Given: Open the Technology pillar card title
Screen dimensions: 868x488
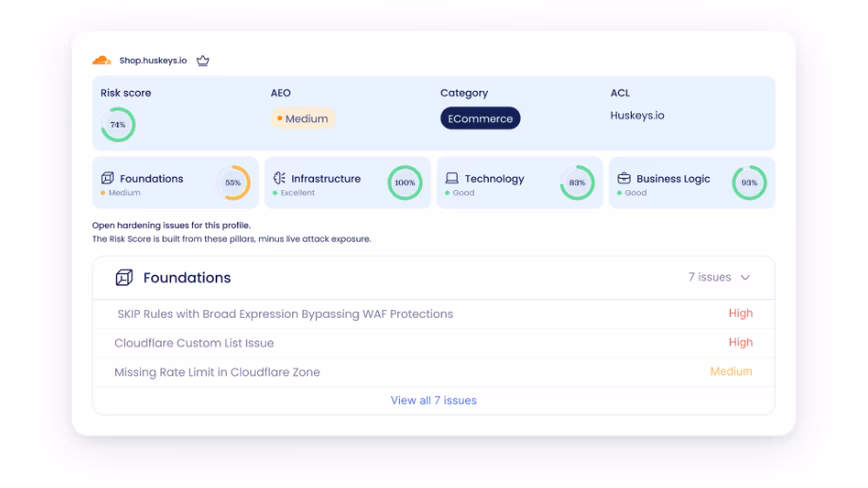Looking at the screenshot, I should (x=494, y=179).
